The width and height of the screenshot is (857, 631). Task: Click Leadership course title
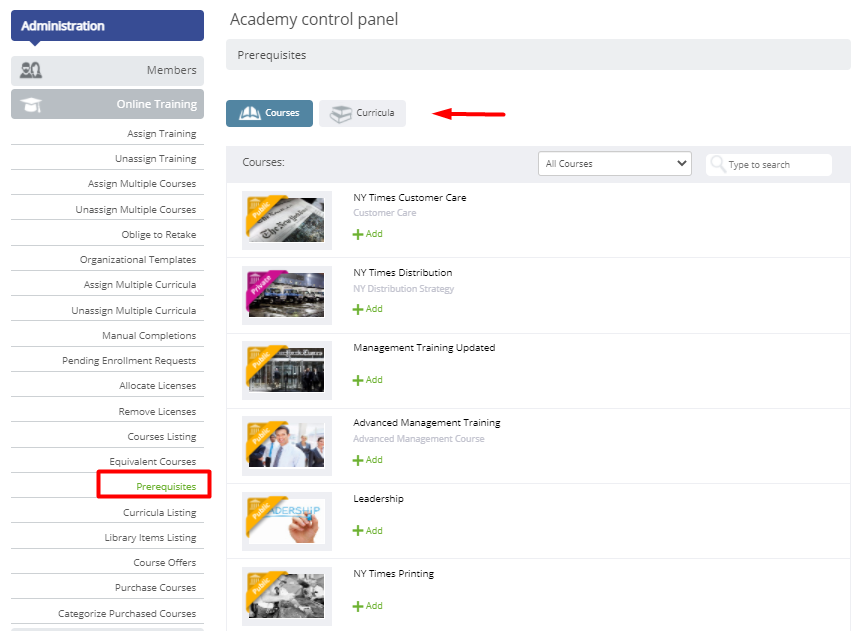[378, 499]
